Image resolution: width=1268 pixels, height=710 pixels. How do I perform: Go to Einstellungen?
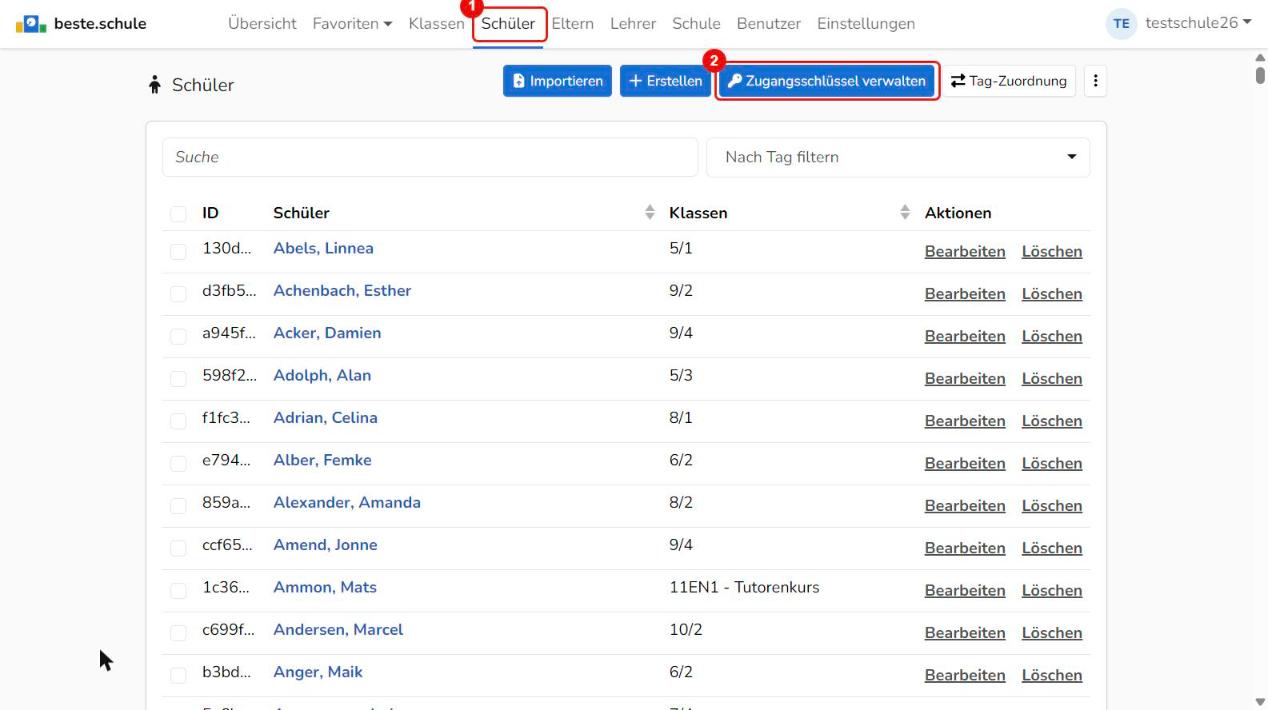(x=866, y=24)
